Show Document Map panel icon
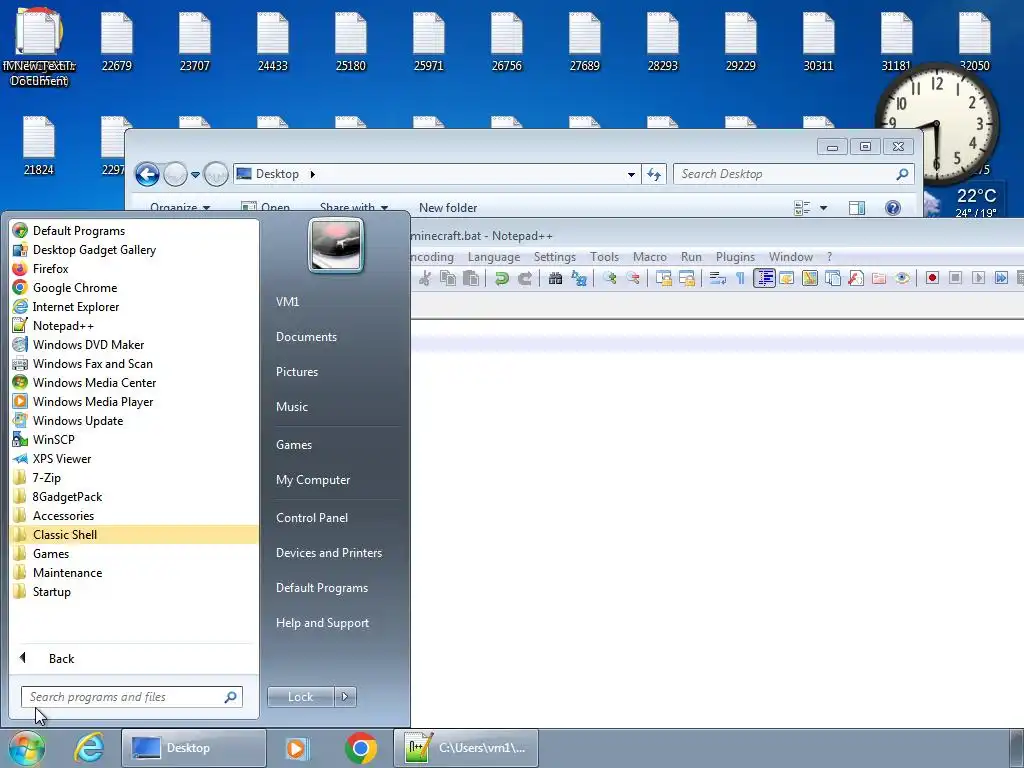This screenshot has width=1024, height=768. pyautogui.click(x=810, y=278)
